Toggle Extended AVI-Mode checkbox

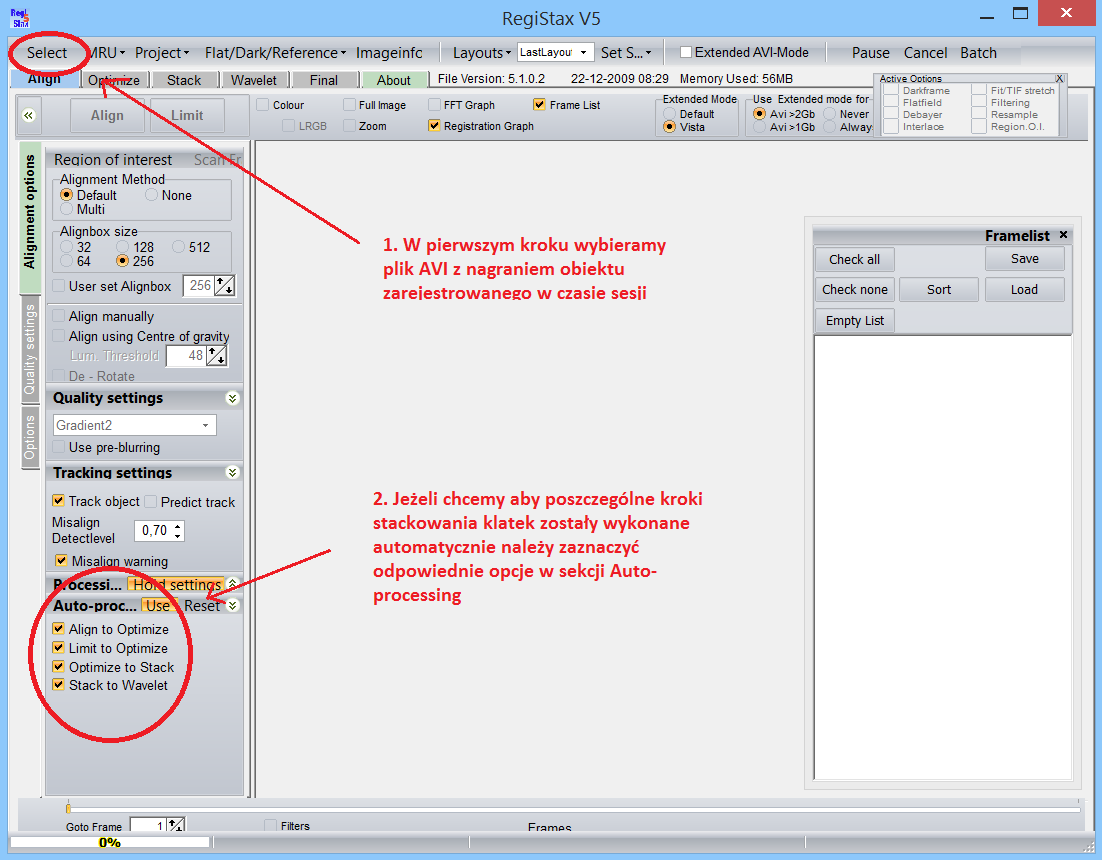[x=686, y=52]
